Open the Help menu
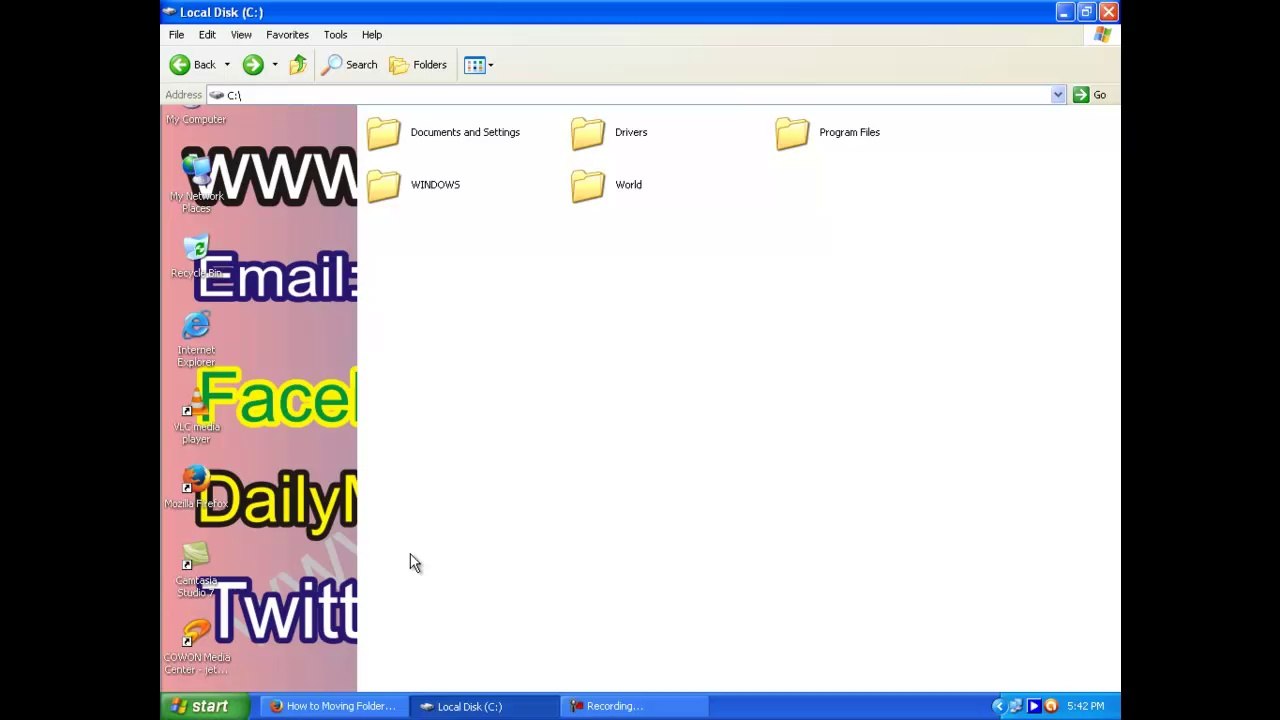Image resolution: width=1280 pixels, height=720 pixels. 372,35
